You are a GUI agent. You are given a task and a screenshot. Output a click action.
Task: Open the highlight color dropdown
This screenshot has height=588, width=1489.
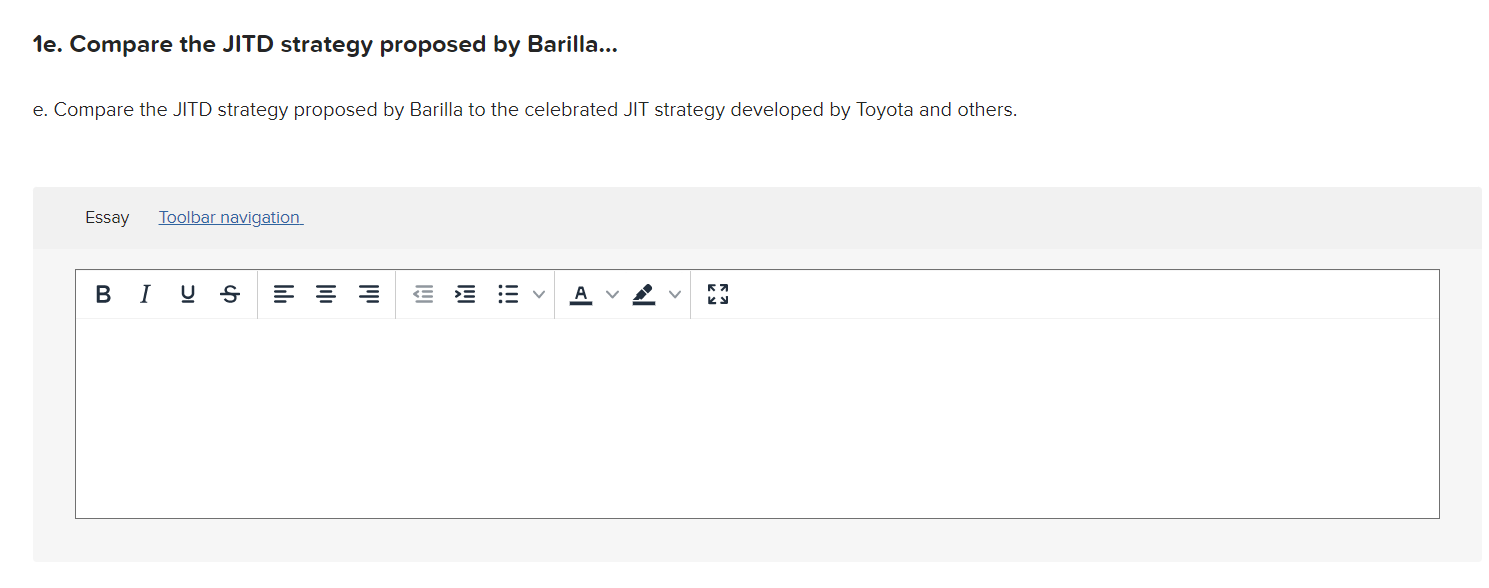(675, 294)
